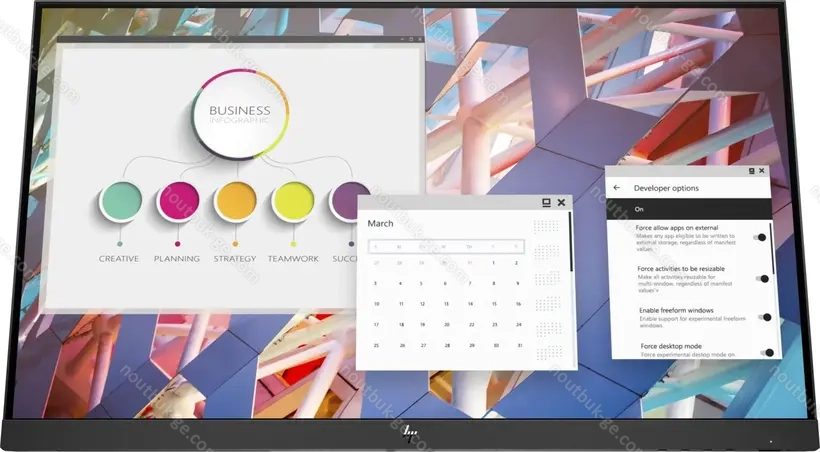820x452 pixels.
Task: Click the Developer options On bar
Action: coord(688,209)
